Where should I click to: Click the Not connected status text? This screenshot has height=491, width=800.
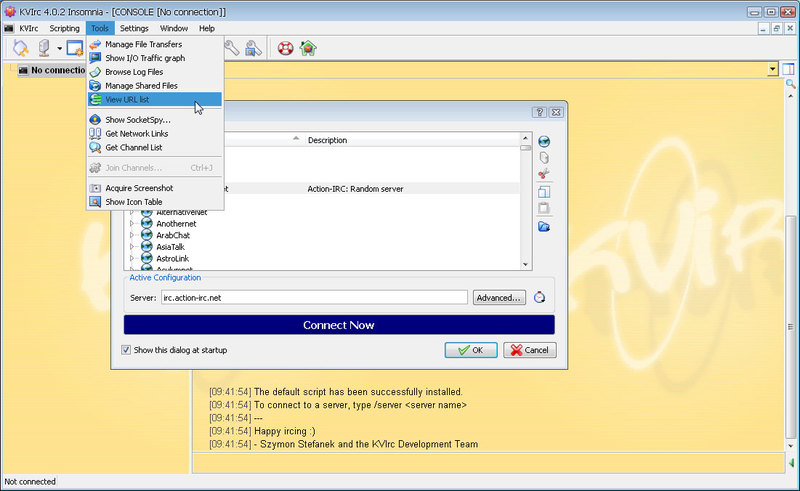[x=30, y=481]
